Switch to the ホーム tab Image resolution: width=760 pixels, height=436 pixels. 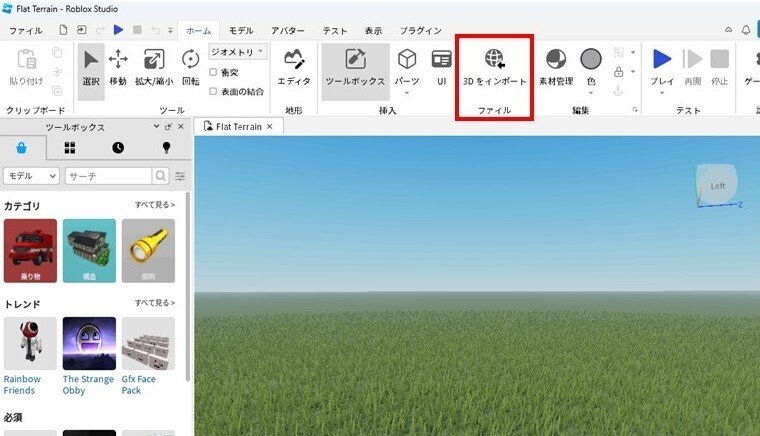[199, 31]
